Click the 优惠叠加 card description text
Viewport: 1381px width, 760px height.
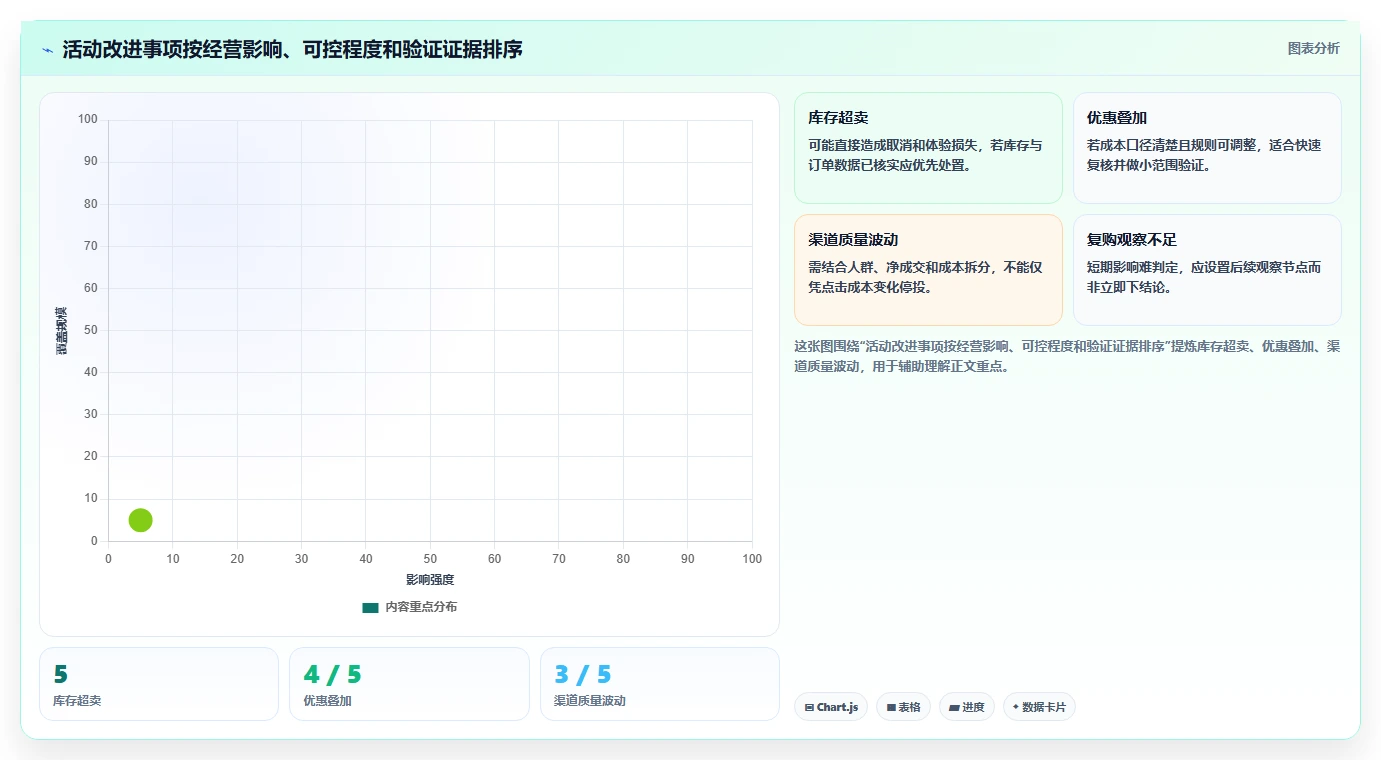[1204, 155]
